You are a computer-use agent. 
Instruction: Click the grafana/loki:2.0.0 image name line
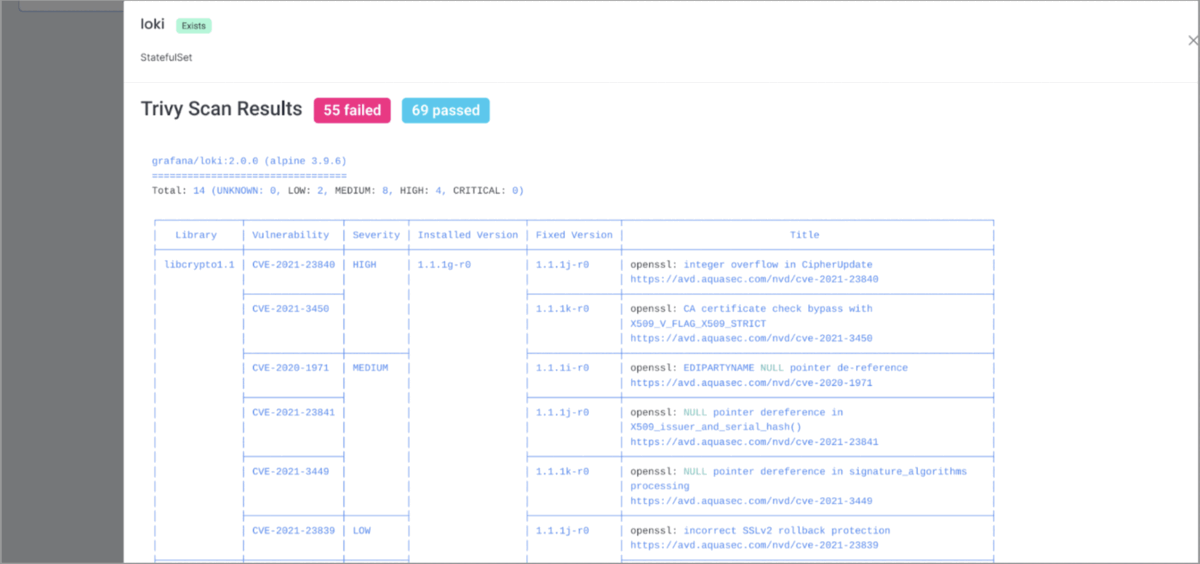click(x=249, y=160)
